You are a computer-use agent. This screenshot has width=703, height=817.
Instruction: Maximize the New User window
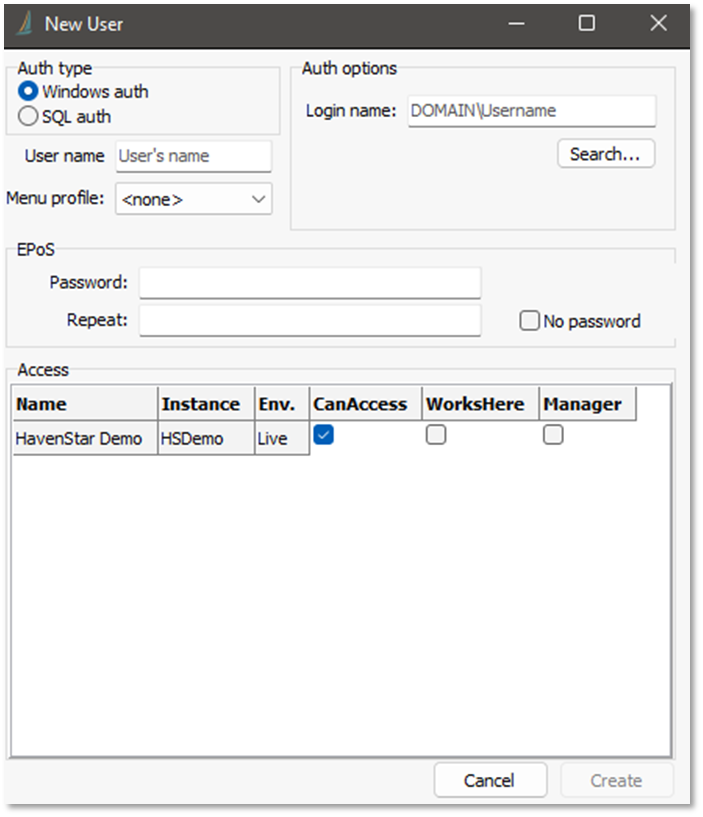coord(587,23)
